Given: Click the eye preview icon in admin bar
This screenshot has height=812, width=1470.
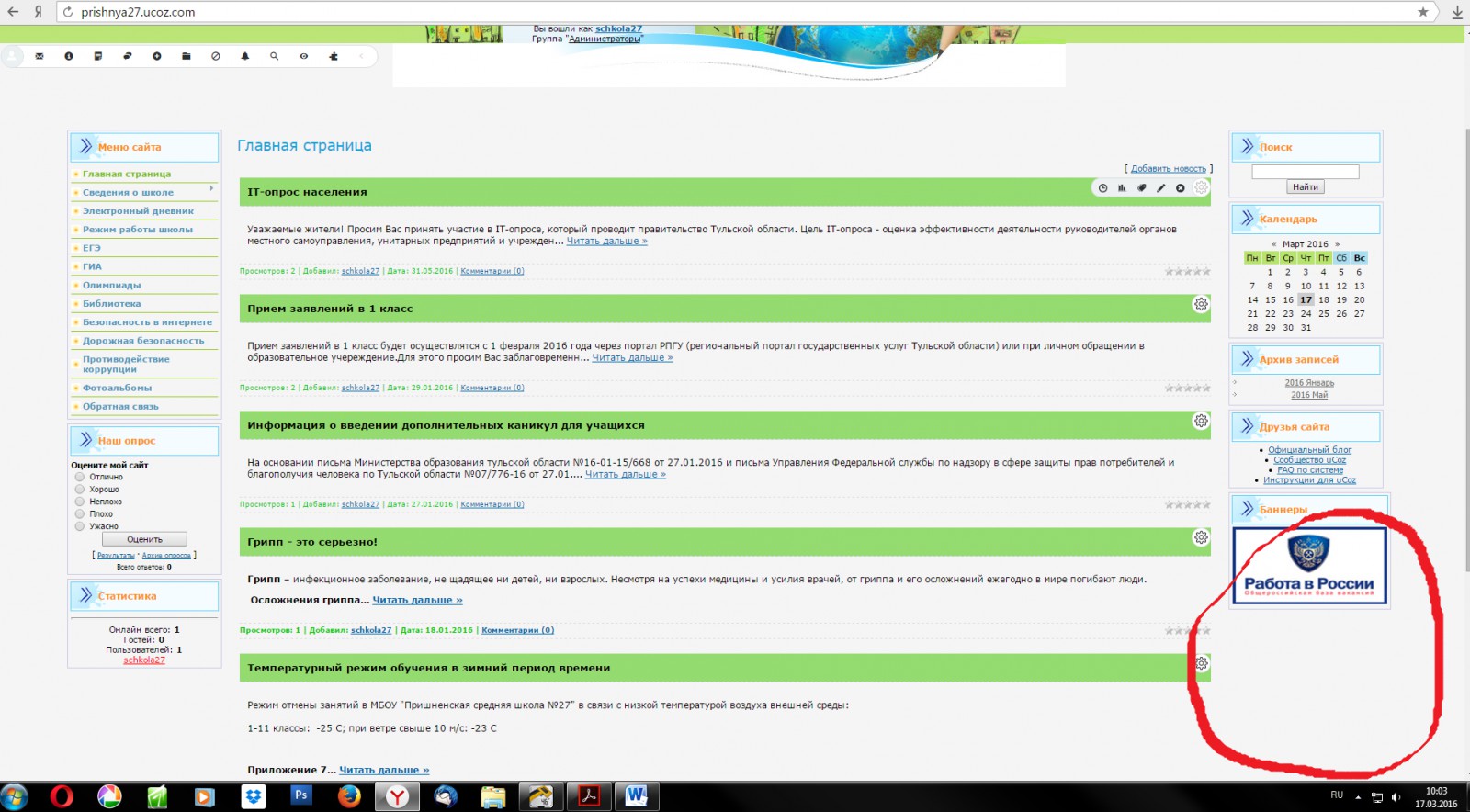Looking at the screenshot, I should tap(304, 56).
